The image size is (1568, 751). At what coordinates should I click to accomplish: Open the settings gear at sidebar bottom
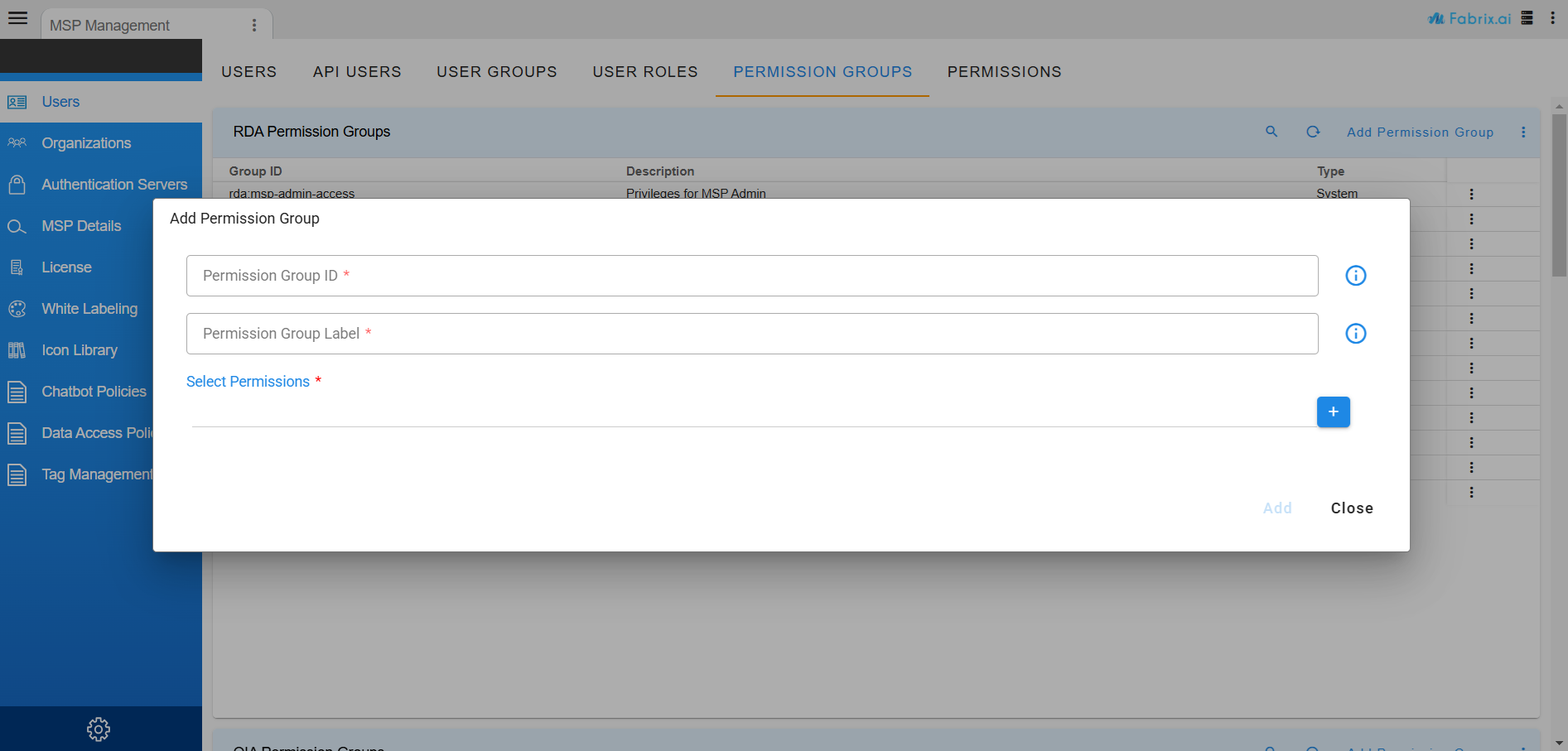click(x=98, y=729)
